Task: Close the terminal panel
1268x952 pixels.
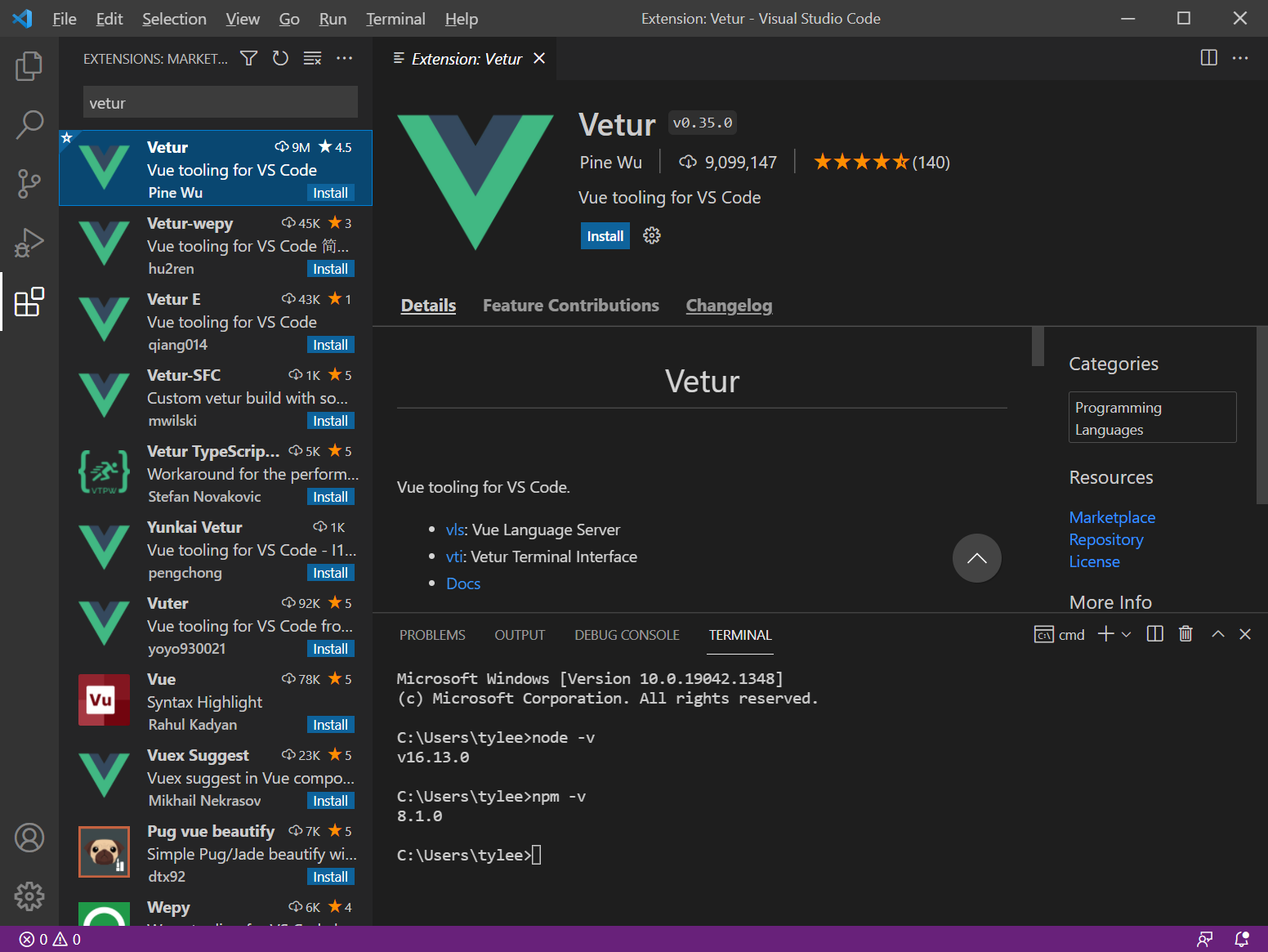Action: 1245,634
